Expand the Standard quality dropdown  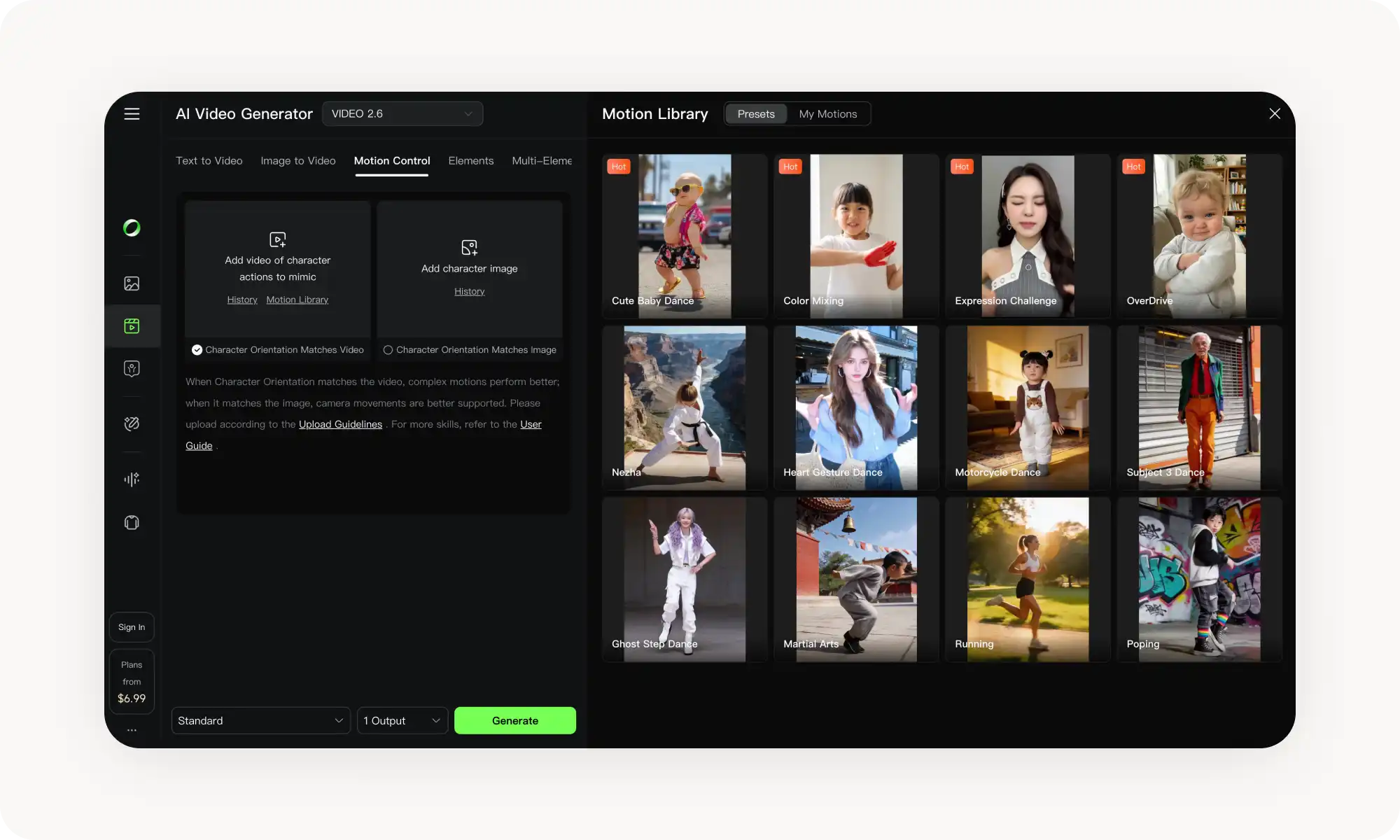(260, 720)
